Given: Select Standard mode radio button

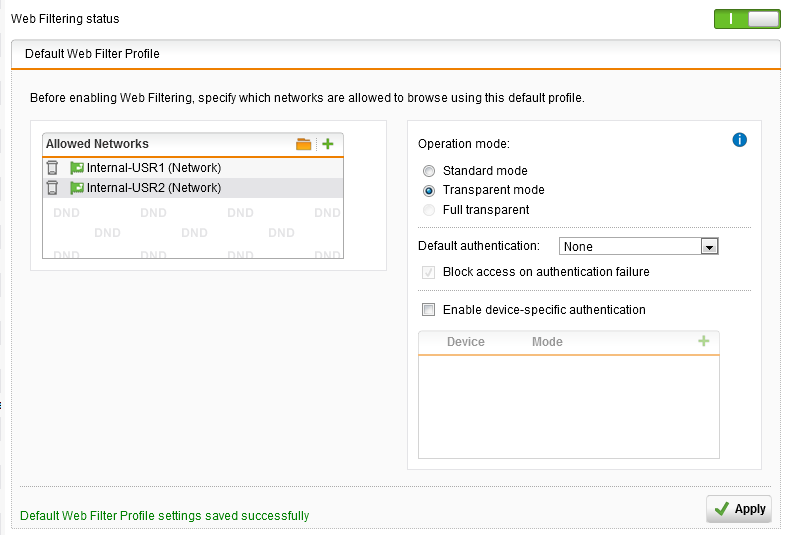Looking at the screenshot, I should point(429,171).
